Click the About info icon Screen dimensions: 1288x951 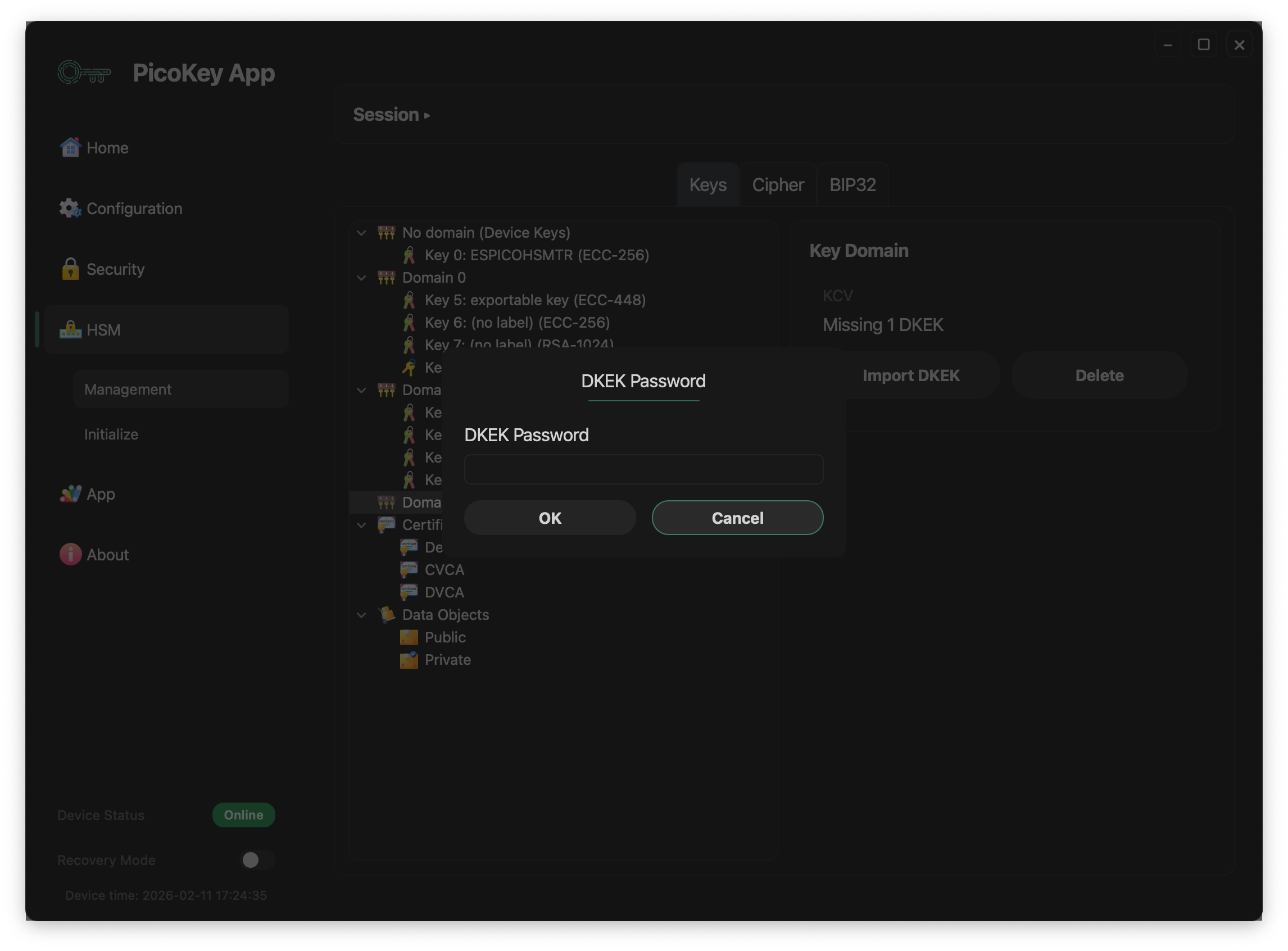[x=70, y=554]
